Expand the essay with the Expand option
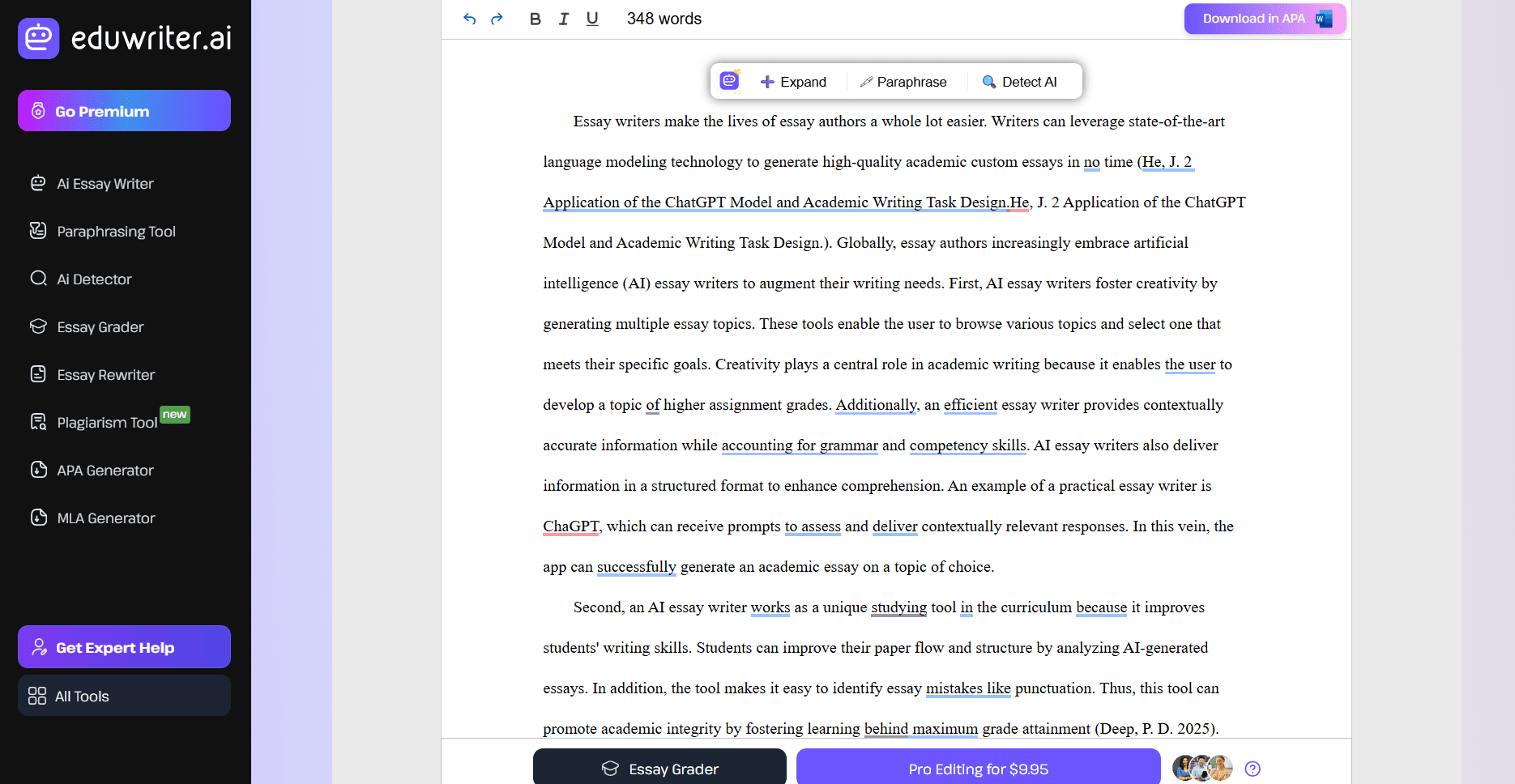The image size is (1515, 784). click(x=794, y=81)
